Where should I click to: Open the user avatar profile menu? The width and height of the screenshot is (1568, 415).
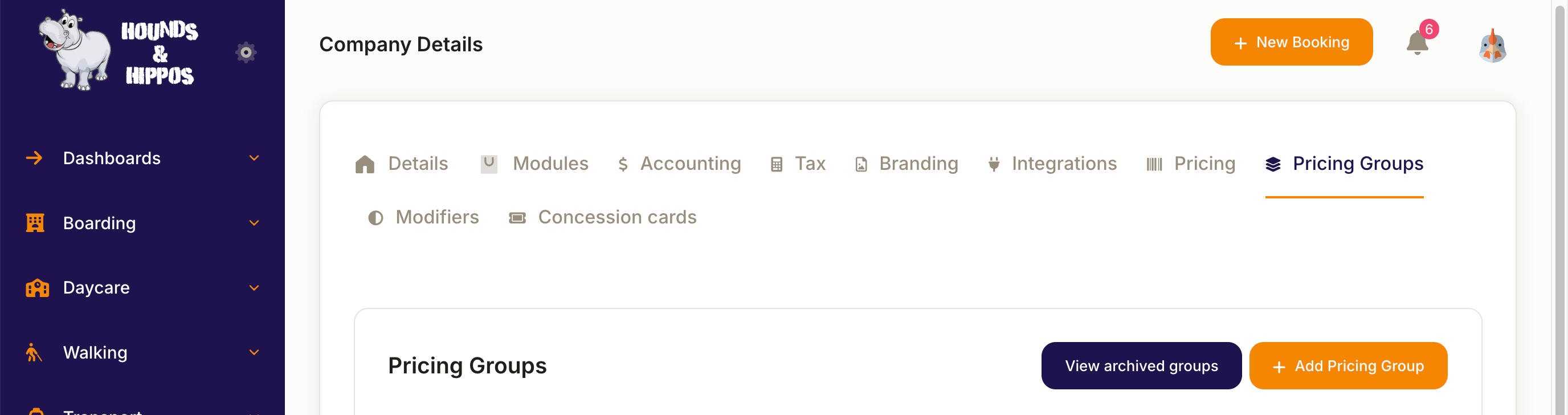1493,45
